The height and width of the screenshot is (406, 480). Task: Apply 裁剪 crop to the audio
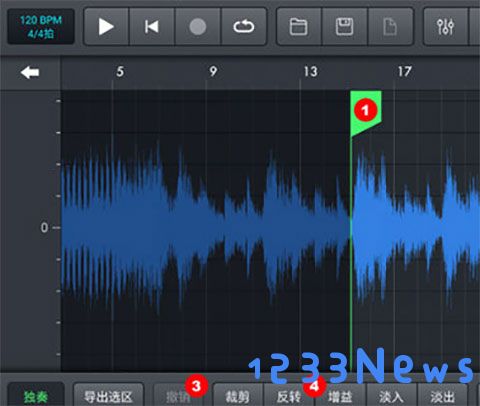pyautogui.click(x=238, y=397)
